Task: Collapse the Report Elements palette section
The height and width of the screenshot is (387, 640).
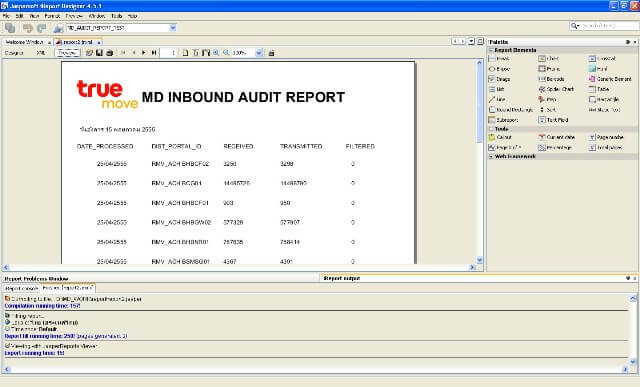Action: (491, 50)
